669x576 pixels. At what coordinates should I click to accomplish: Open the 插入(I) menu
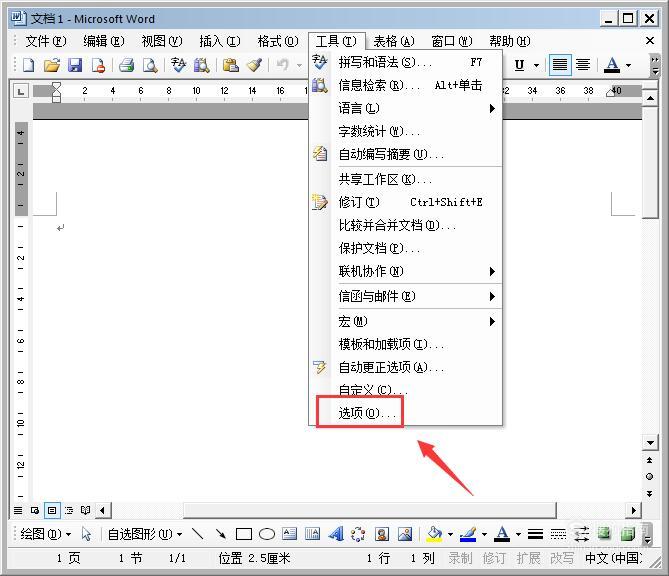[x=220, y=41]
